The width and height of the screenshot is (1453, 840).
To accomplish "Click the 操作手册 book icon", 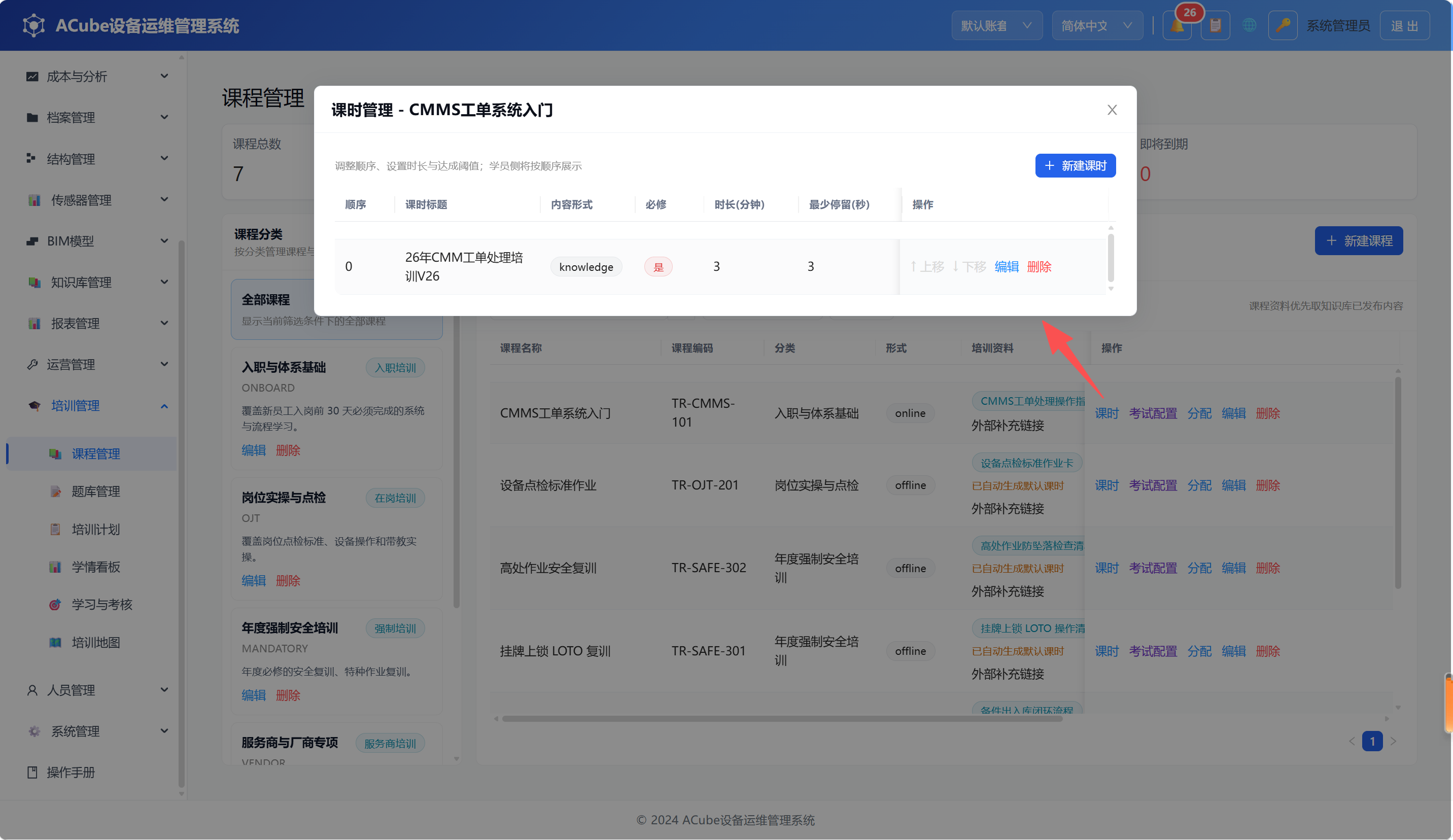I will point(32,772).
